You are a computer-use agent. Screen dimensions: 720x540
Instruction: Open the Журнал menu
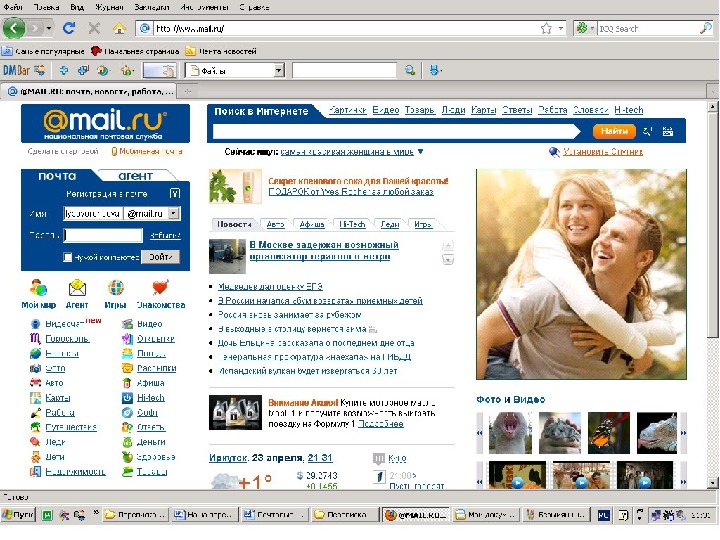[109, 7]
